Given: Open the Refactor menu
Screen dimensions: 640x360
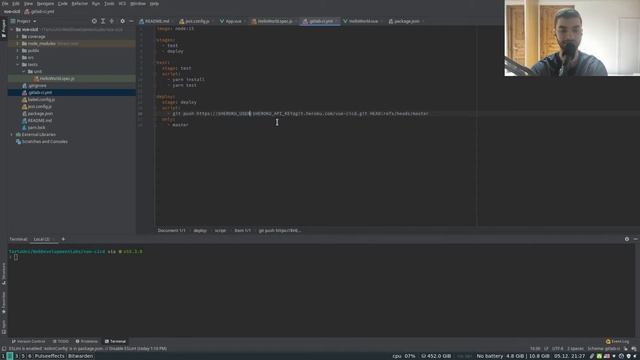Looking at the screenshot, I should click(80, 3).
